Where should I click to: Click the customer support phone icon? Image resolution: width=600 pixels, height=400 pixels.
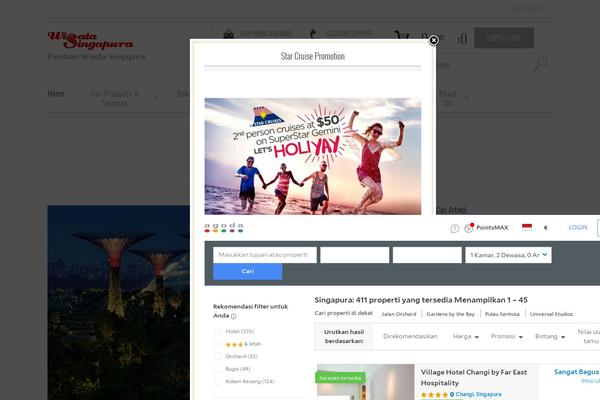coord(313,34)
